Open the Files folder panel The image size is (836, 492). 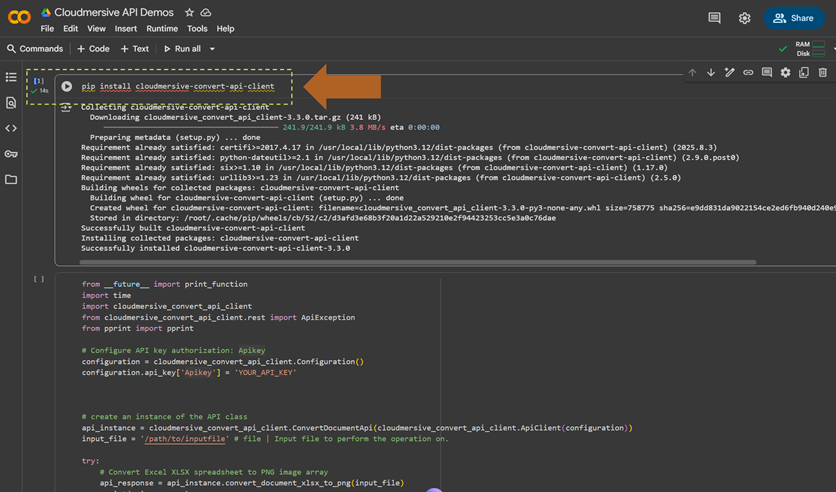11,180
